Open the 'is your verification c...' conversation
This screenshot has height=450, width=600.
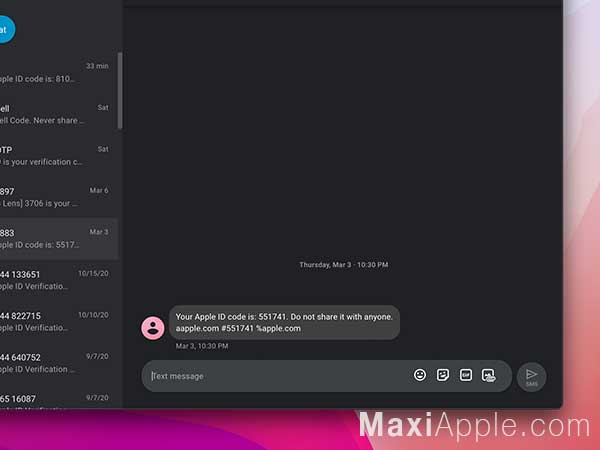(x=57, y=155)
